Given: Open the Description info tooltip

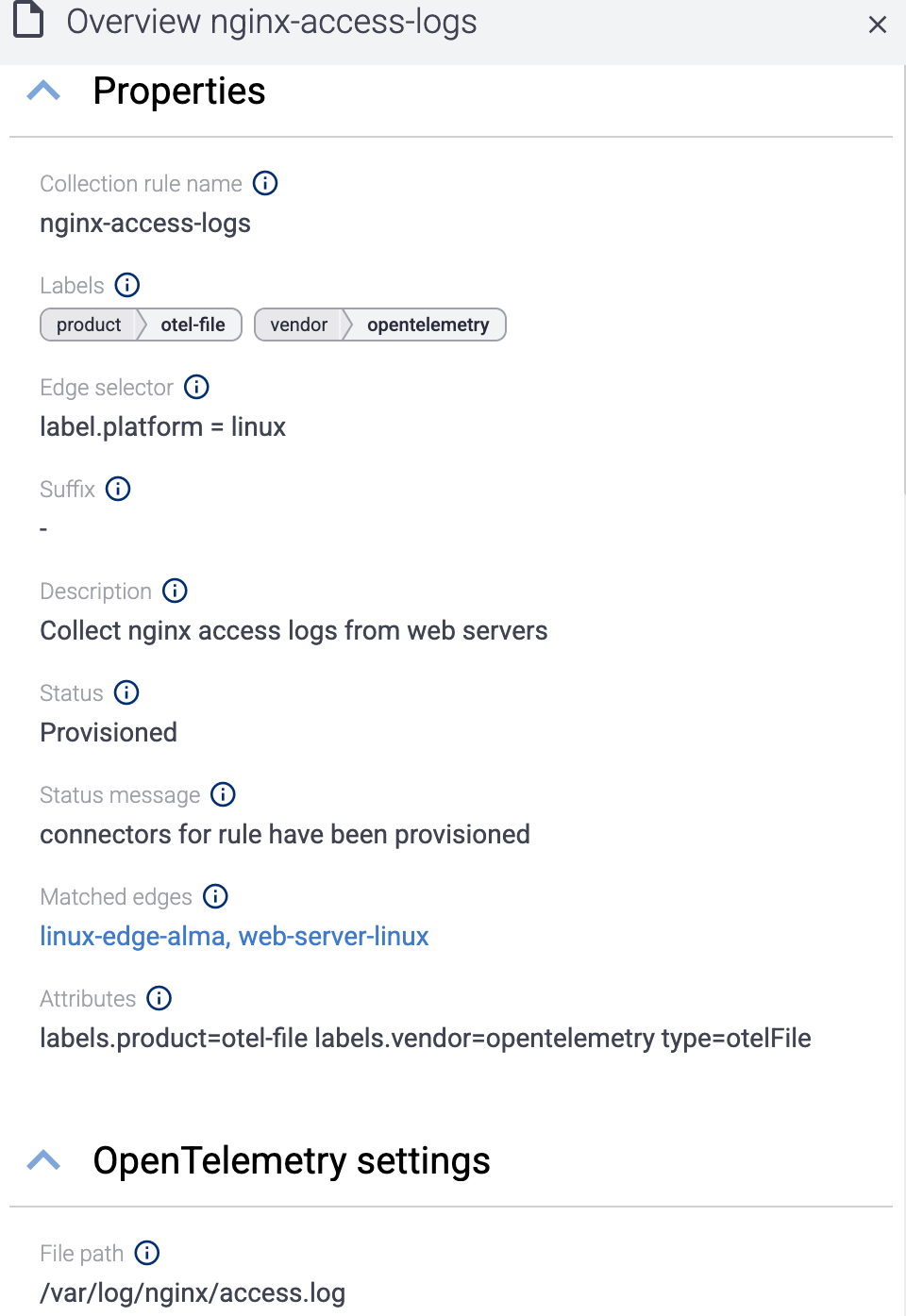Looking at the screenshot, I should point(175,591).
